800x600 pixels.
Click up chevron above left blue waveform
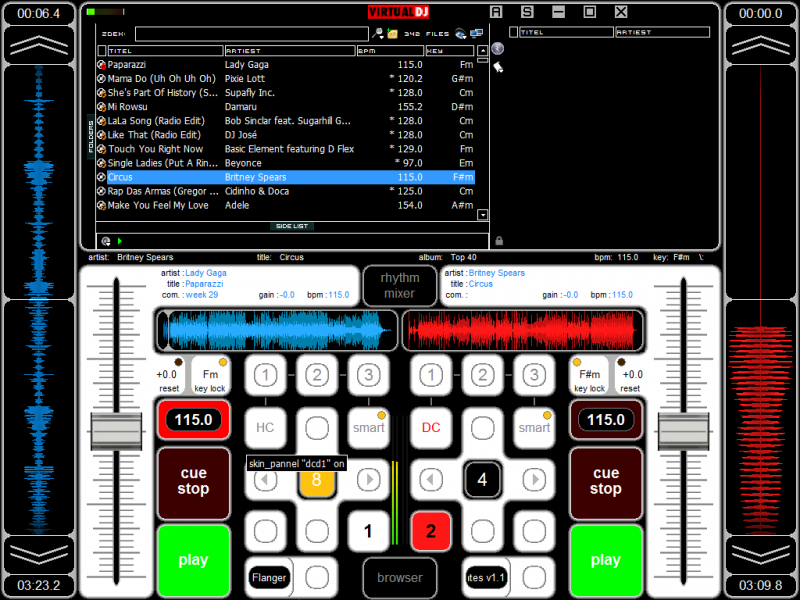click(x=39, y=45)
